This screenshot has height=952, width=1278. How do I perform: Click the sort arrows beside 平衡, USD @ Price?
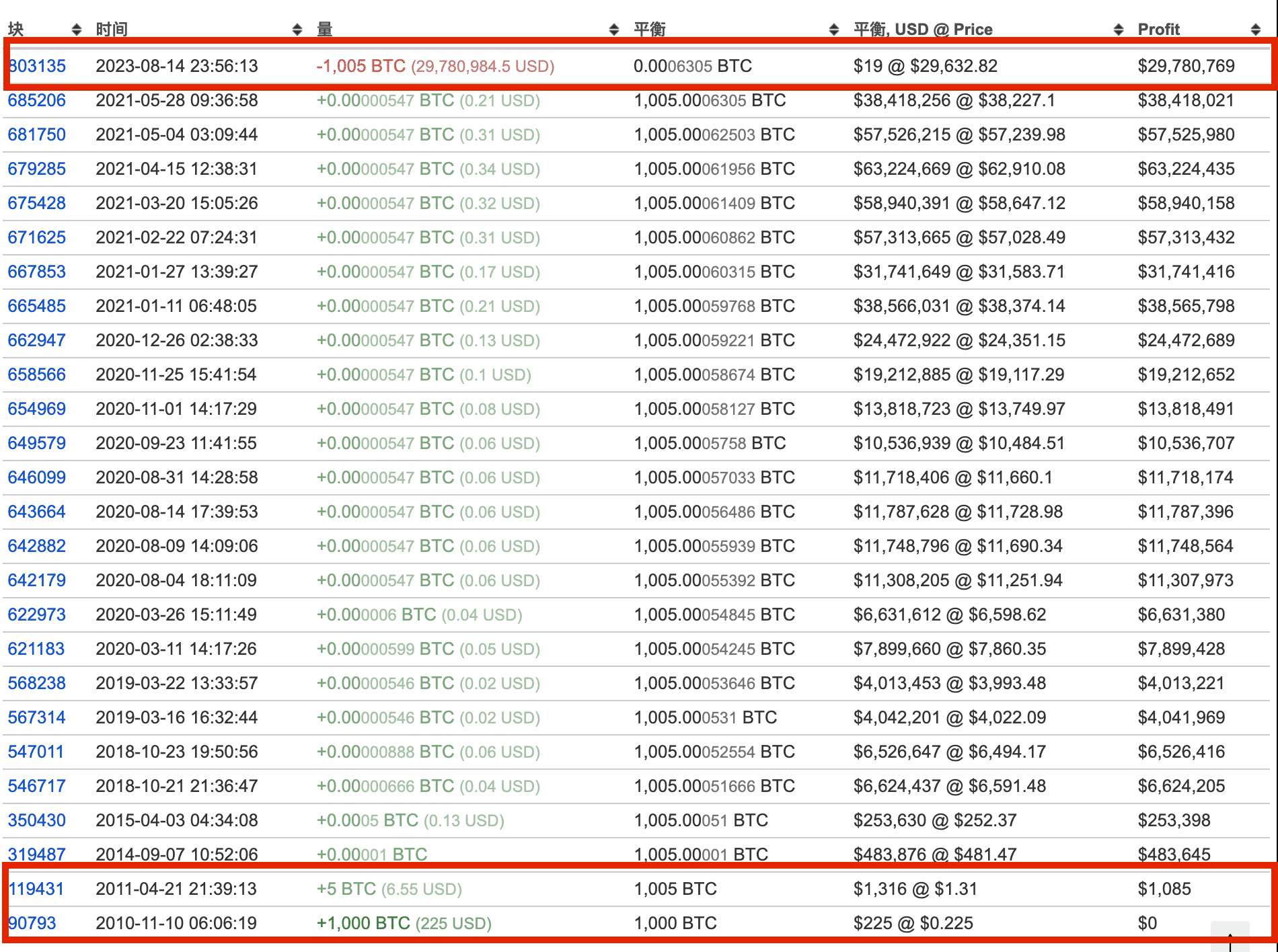1119,28
